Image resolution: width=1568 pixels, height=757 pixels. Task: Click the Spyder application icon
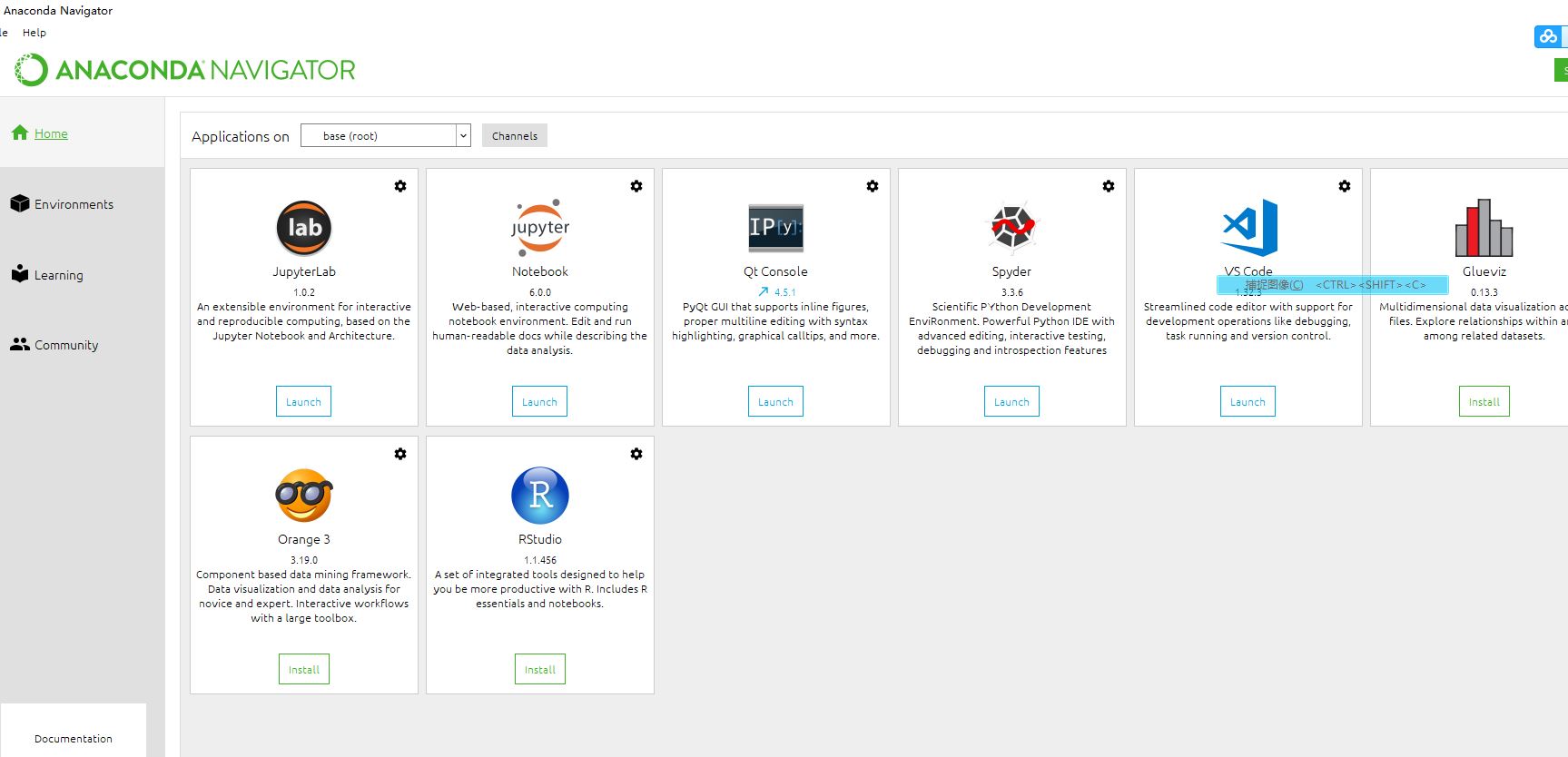(x=1012, y=228)
